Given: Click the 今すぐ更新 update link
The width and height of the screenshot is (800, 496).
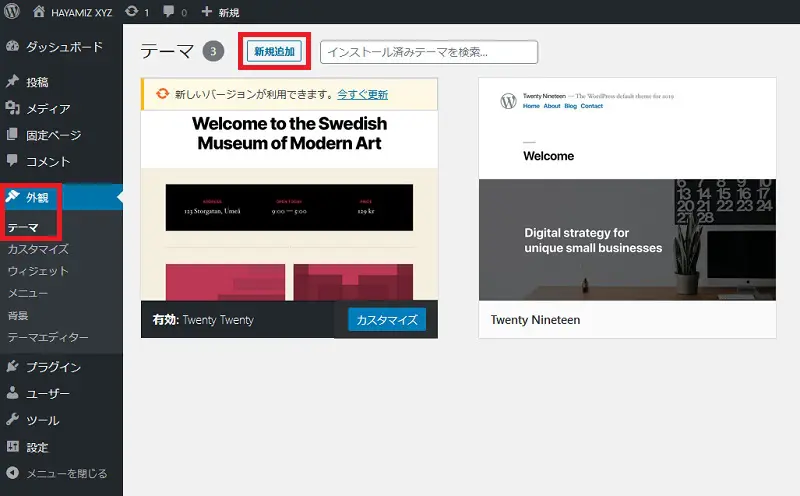Looking at the screenshot, I should [362, 95].
